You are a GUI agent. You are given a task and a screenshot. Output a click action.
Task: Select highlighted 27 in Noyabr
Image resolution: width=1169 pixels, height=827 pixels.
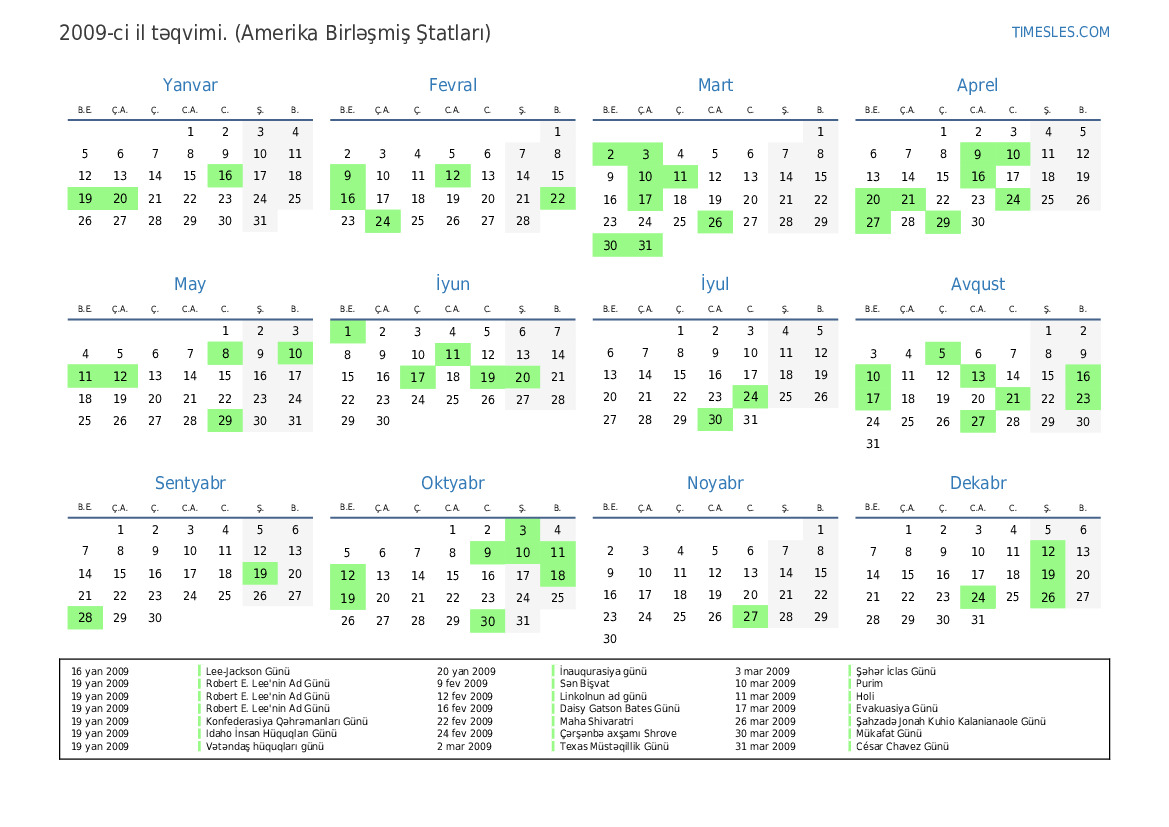pos(750,617)
